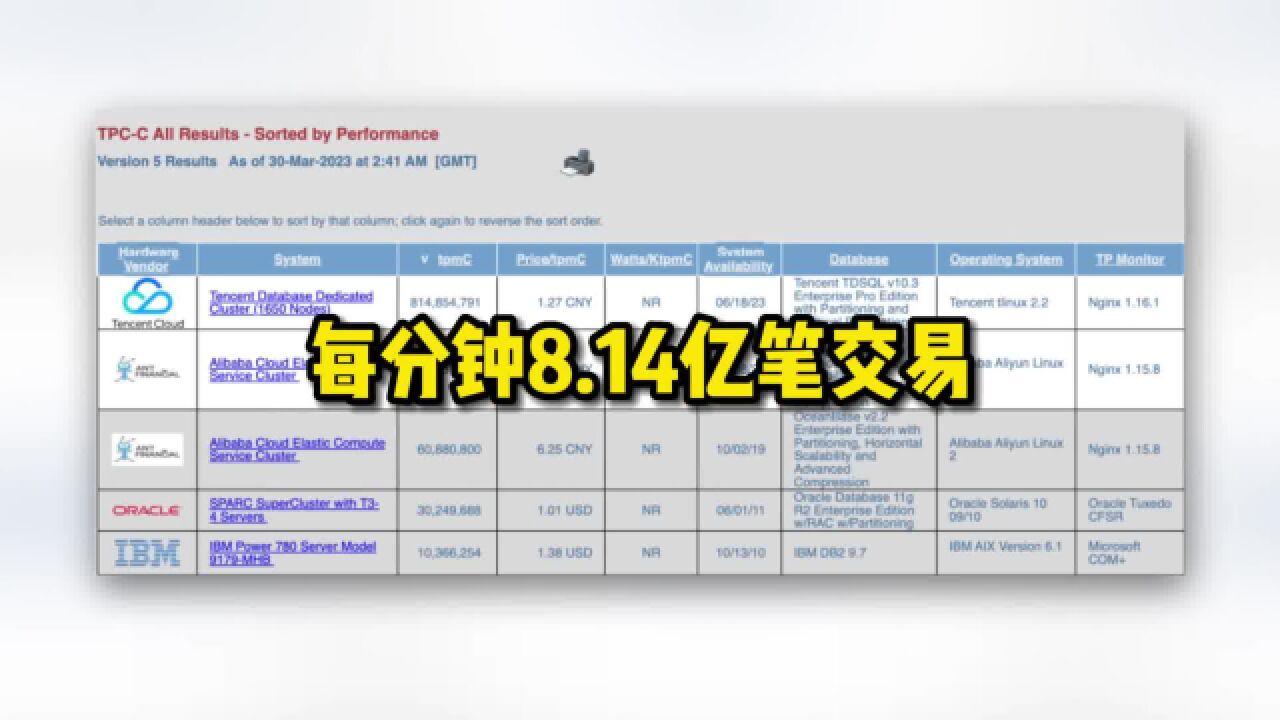Click the TPC-C All Results page title
The image size is (1280, 720).
tap(268, 134)
